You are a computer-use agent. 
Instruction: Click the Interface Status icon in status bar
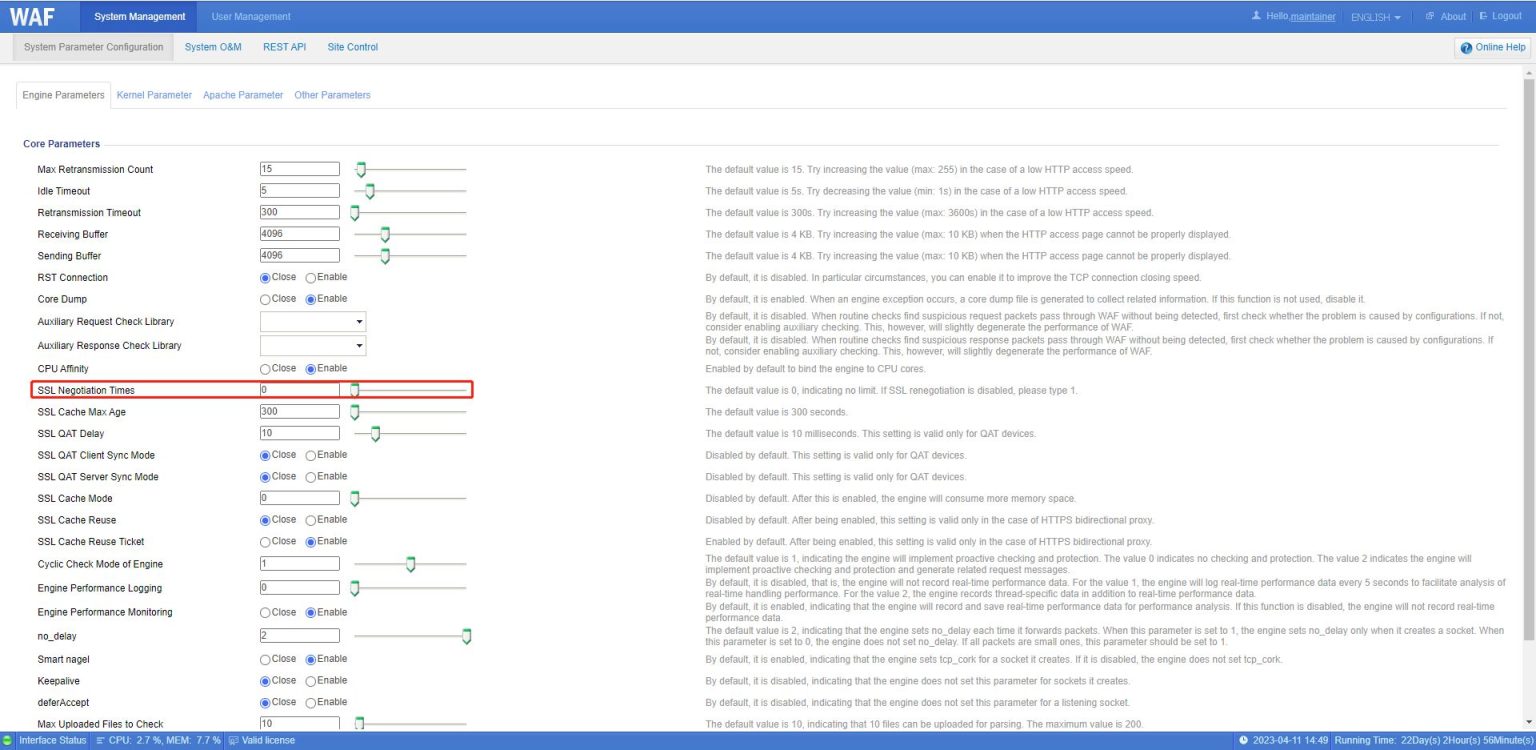tap(6, 740)
